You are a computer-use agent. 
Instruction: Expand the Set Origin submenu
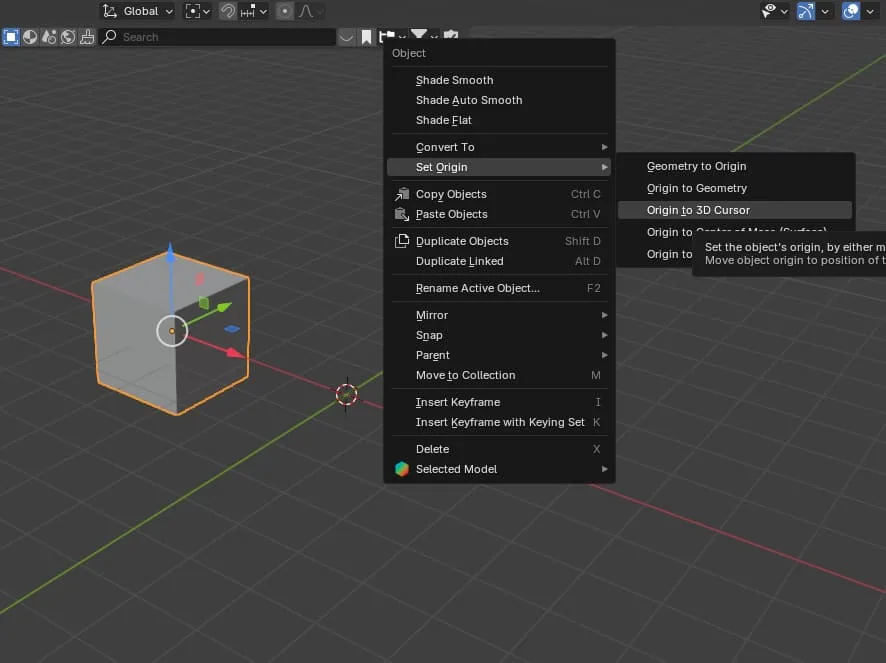tap(498, 167)
